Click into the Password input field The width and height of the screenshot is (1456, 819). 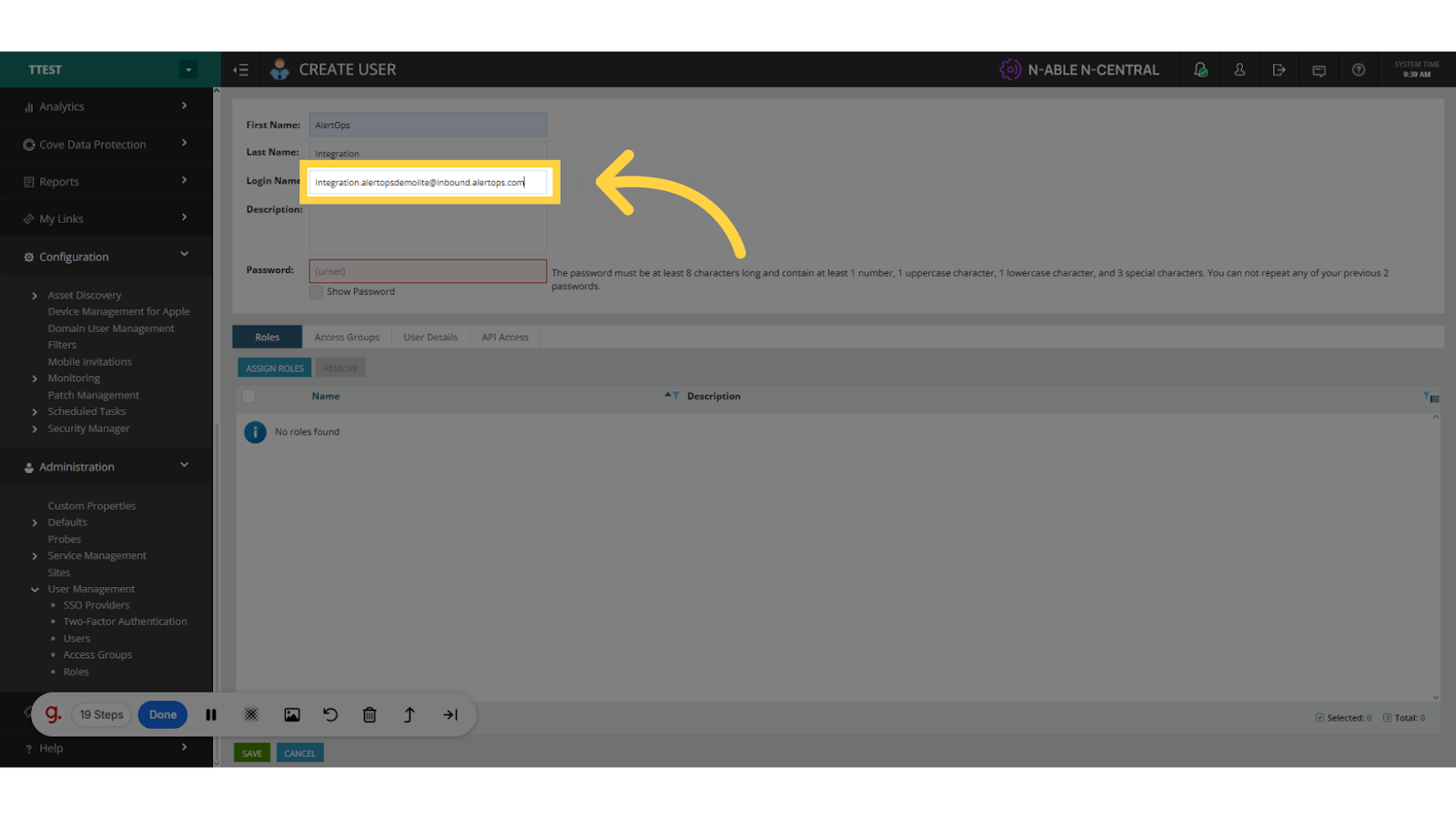[x=428, y=271]
